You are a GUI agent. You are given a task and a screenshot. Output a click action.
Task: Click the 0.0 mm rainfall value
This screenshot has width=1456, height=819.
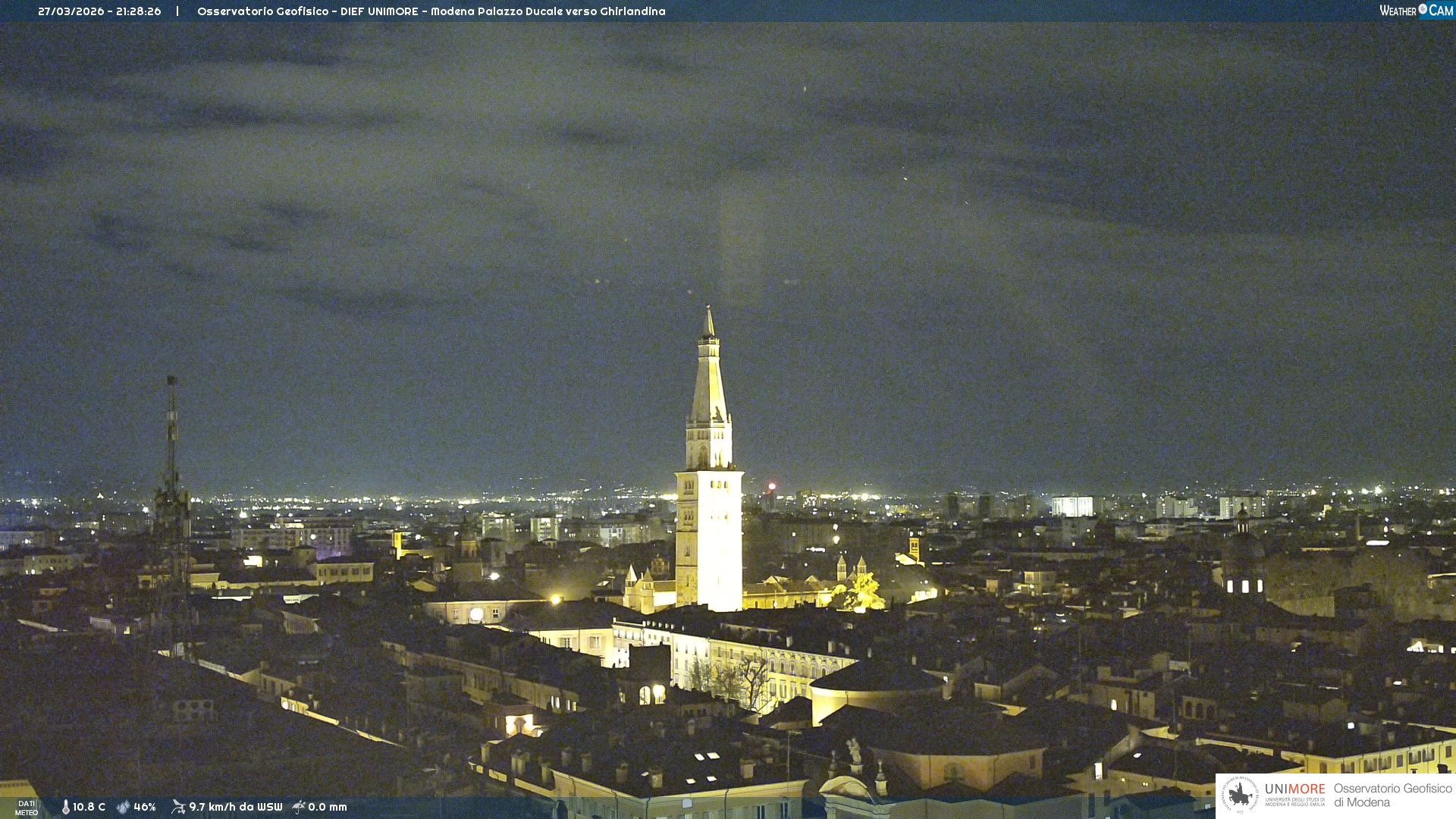pos(327,807)
